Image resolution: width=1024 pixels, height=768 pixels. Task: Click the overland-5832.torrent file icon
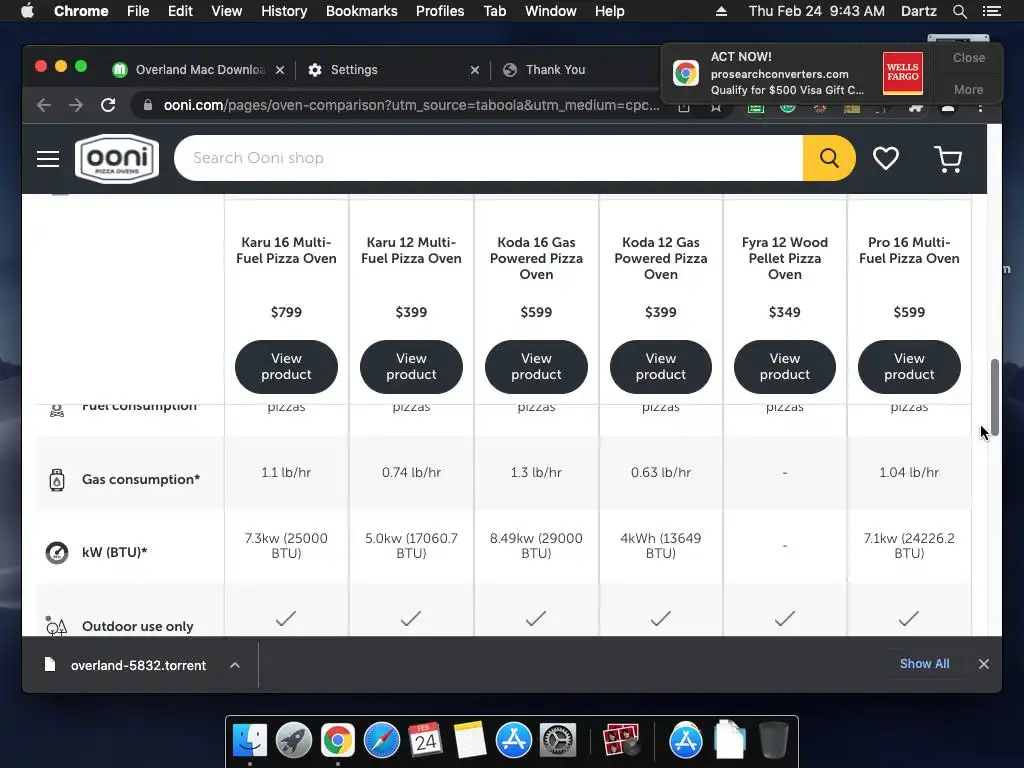click(x=50, y=665)
